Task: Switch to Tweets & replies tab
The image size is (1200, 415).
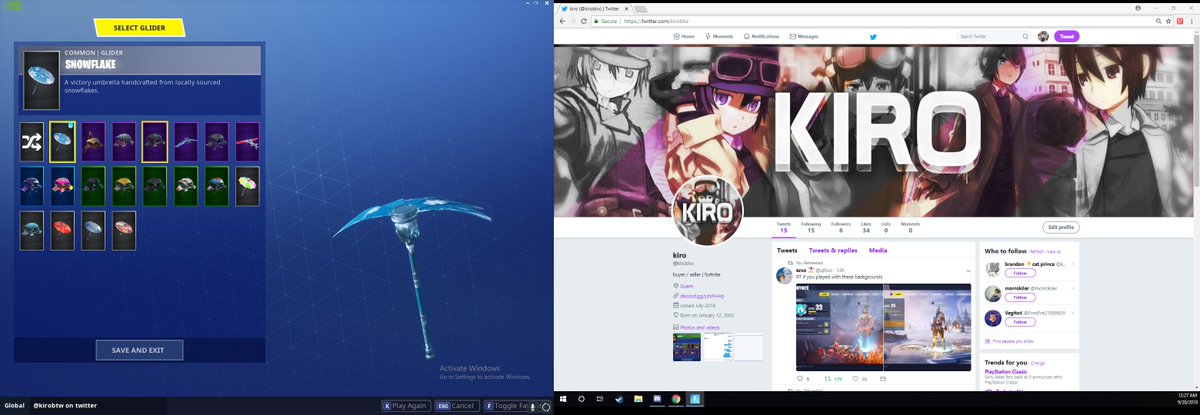Action: pos(833,250)
